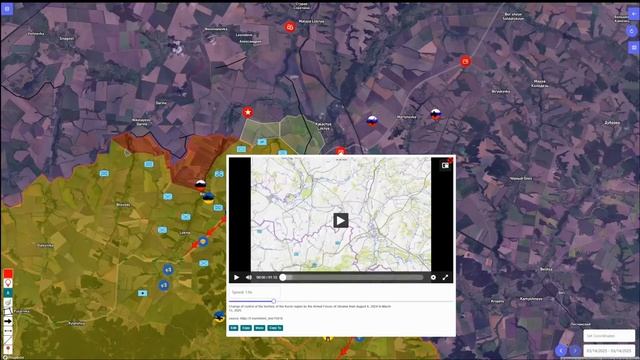Mute the video with the speaker icon
This screenshot has height=360, width=640.
point(249,277)
